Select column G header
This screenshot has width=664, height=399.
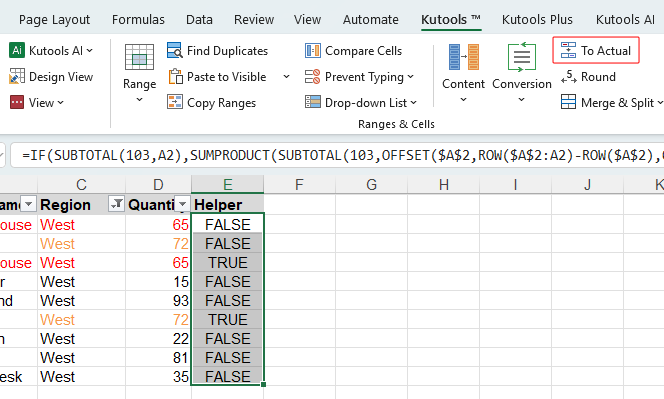click(x=371, y=185)
